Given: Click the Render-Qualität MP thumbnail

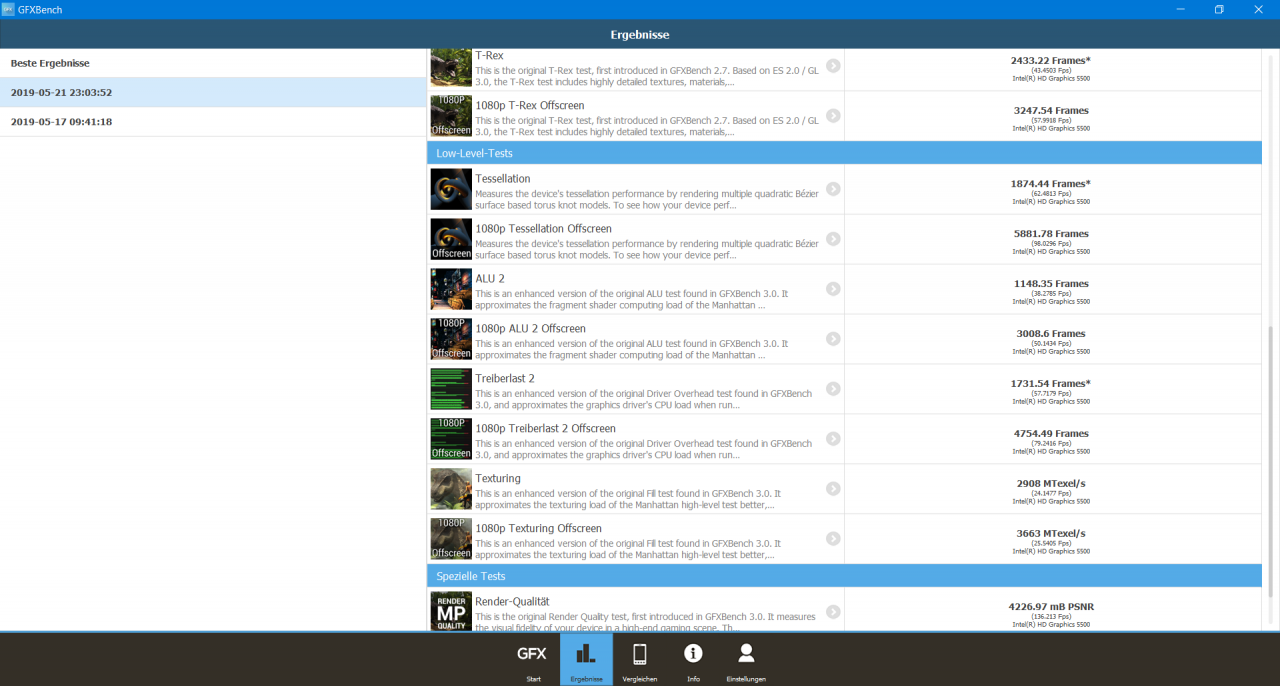Looking at the screenshot, I should (451, 611).
